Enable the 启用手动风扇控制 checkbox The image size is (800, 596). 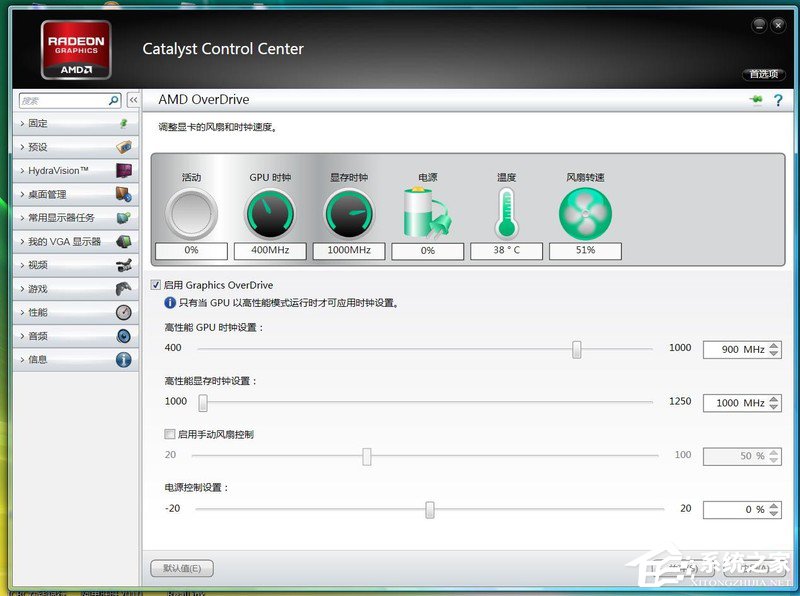[169, 434]
